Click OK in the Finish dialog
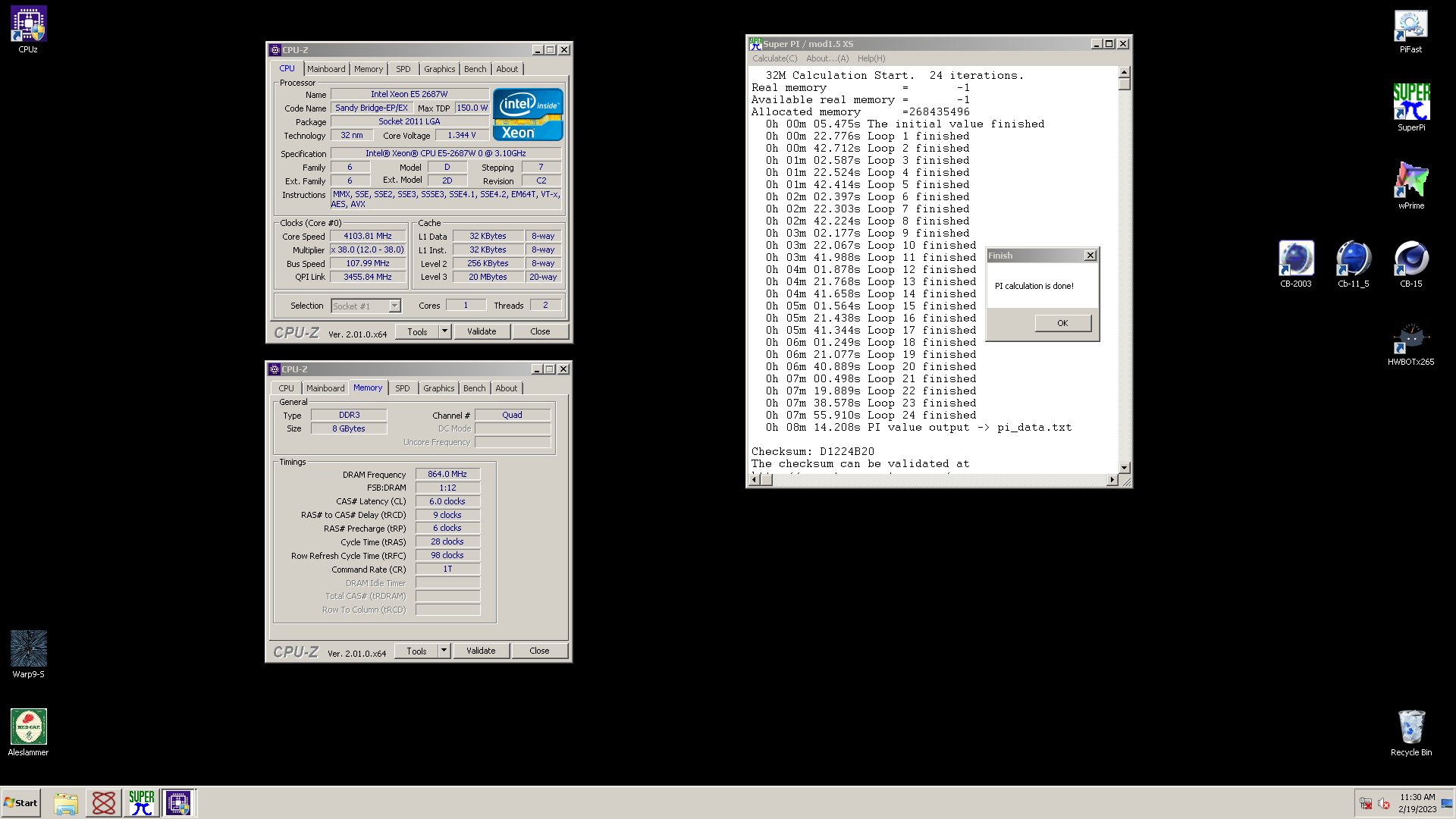Image resolution: width=1456 pixels, height=819 pixels. click(x=1062, y=323)
